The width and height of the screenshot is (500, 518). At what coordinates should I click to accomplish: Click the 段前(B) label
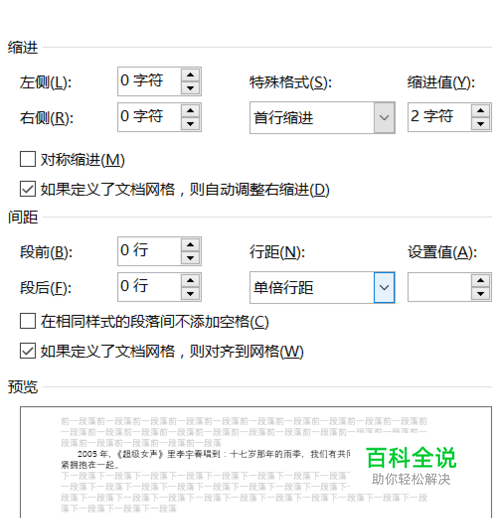(x=46, y=252)
